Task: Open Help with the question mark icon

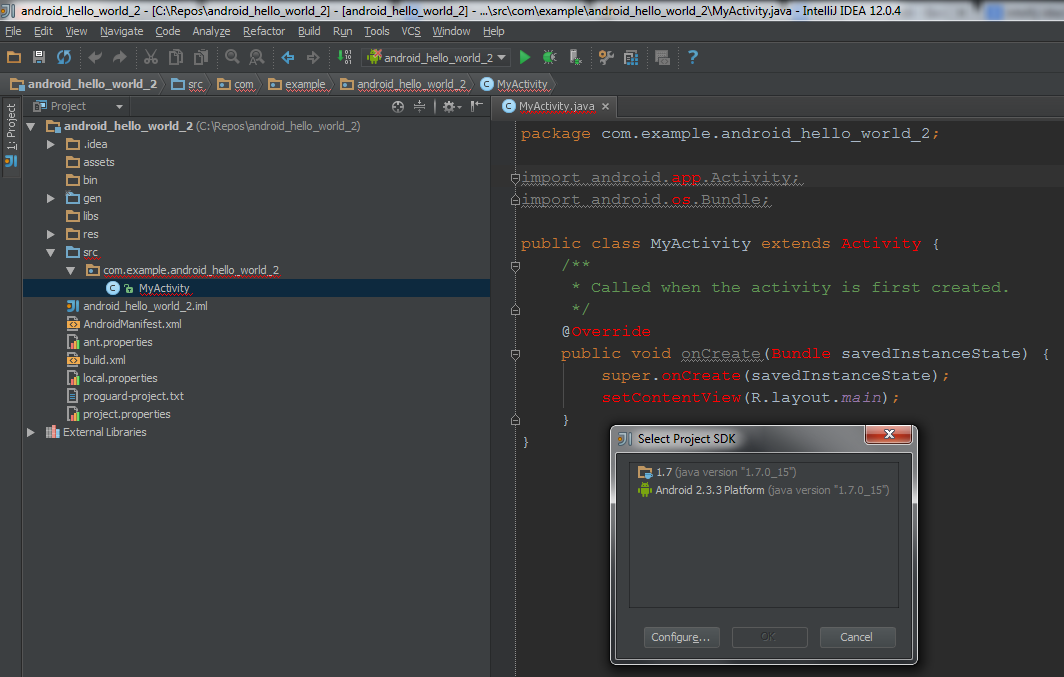Action: [692, 58]
